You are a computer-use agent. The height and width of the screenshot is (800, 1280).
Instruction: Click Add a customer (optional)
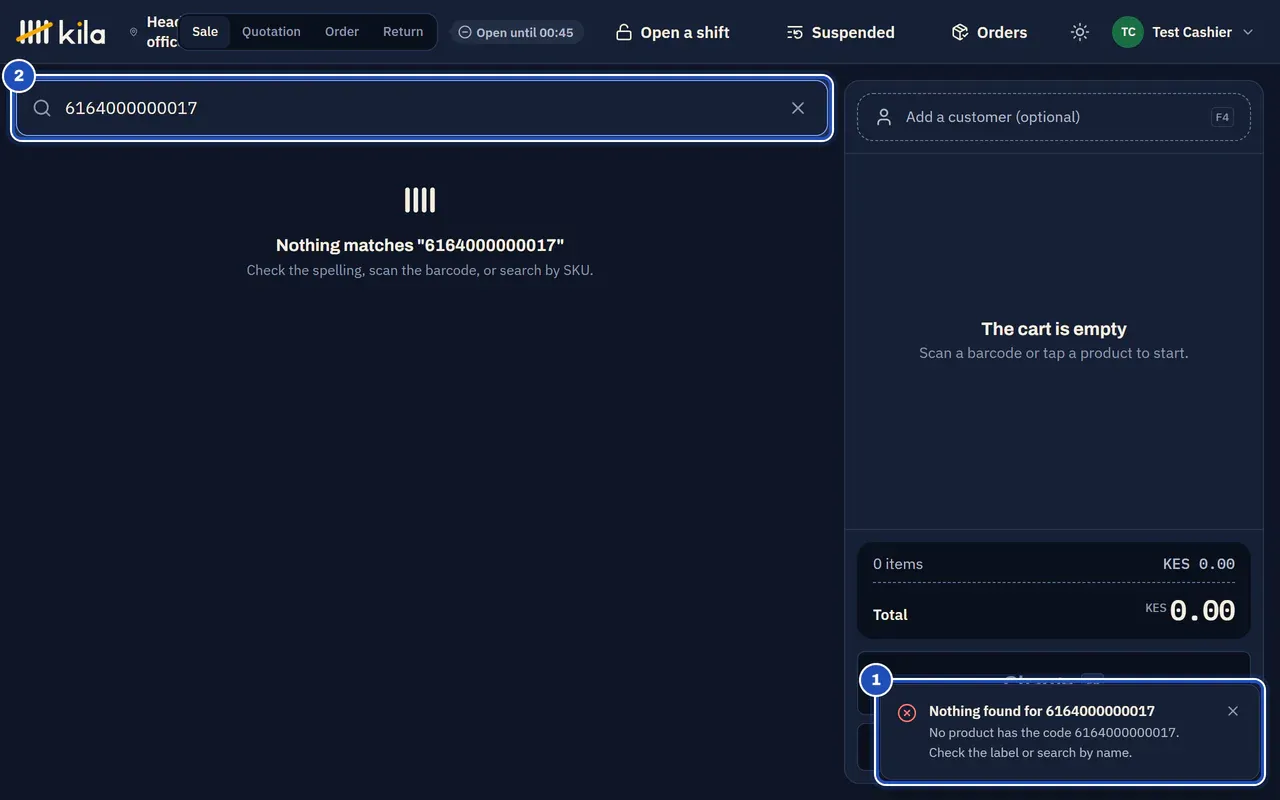(1054, 117)
